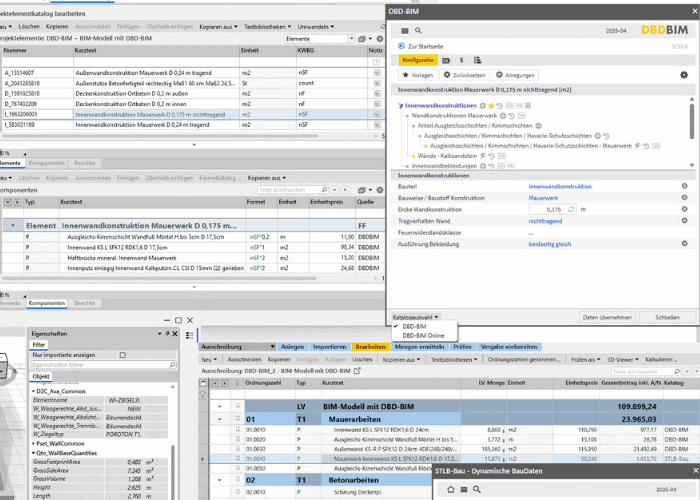
Task: Switch to the Konfigurator tab
Action: click(x=418, y=60)
